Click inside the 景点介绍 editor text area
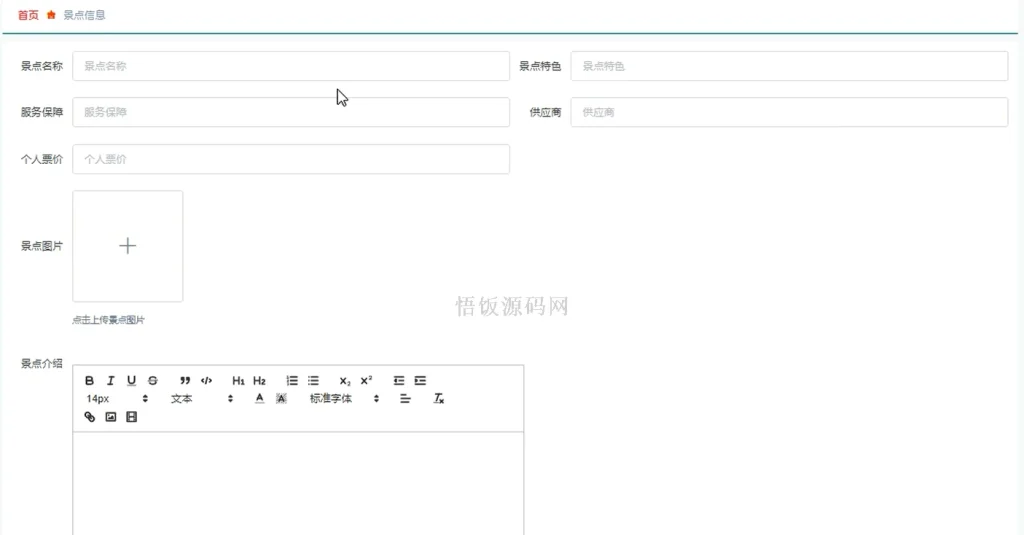The width and height of the screenshot is (1024, 535). (298, 483)
